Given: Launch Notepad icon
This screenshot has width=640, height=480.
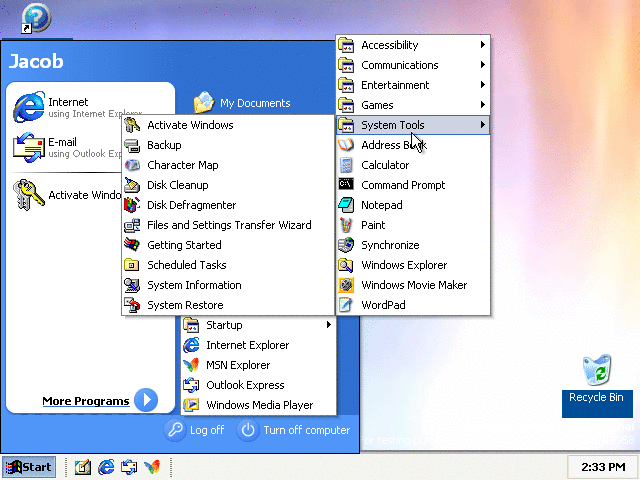Looking at the screenshot, I should (x=346, y=205).
